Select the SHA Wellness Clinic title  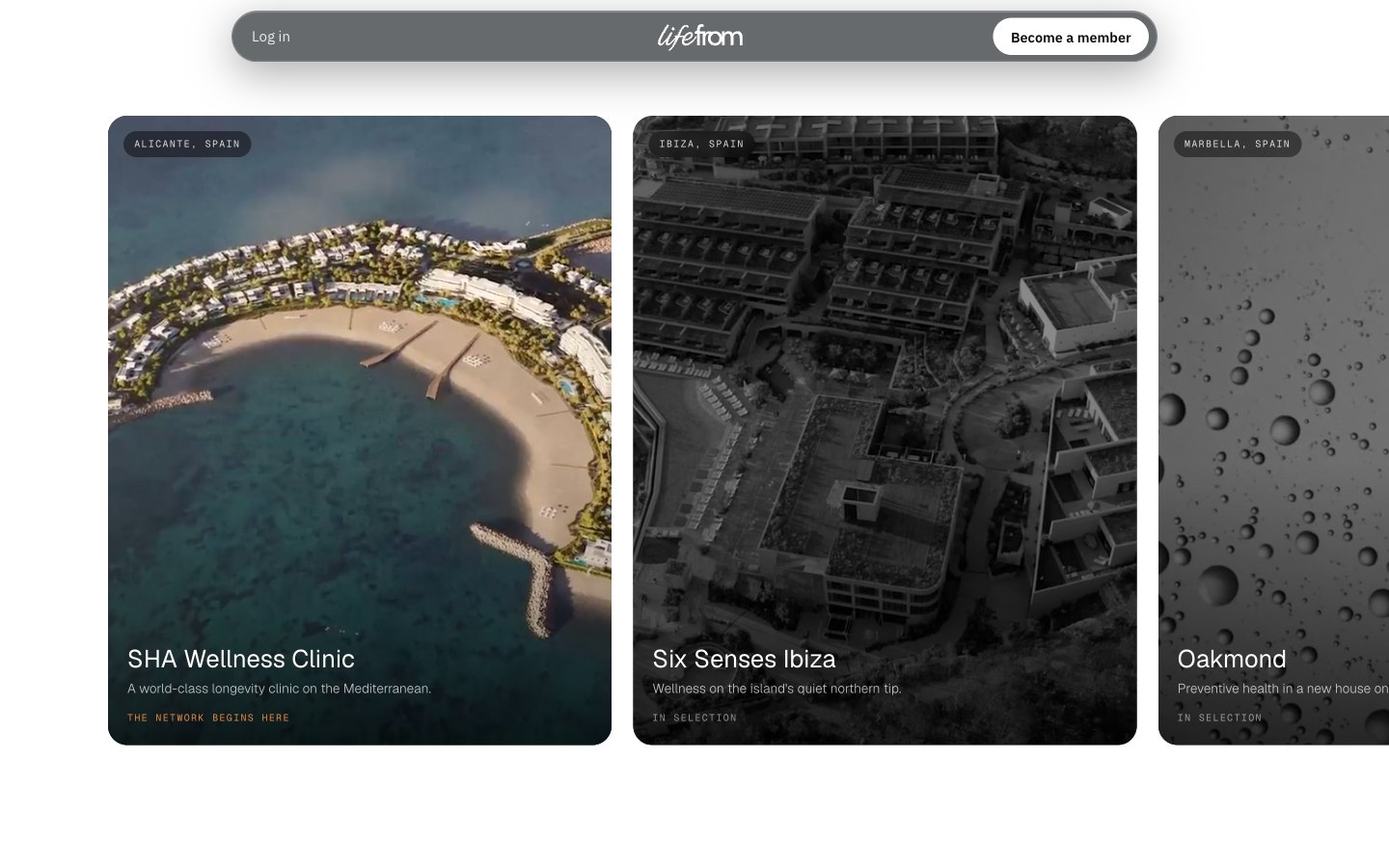pos(241,659)
